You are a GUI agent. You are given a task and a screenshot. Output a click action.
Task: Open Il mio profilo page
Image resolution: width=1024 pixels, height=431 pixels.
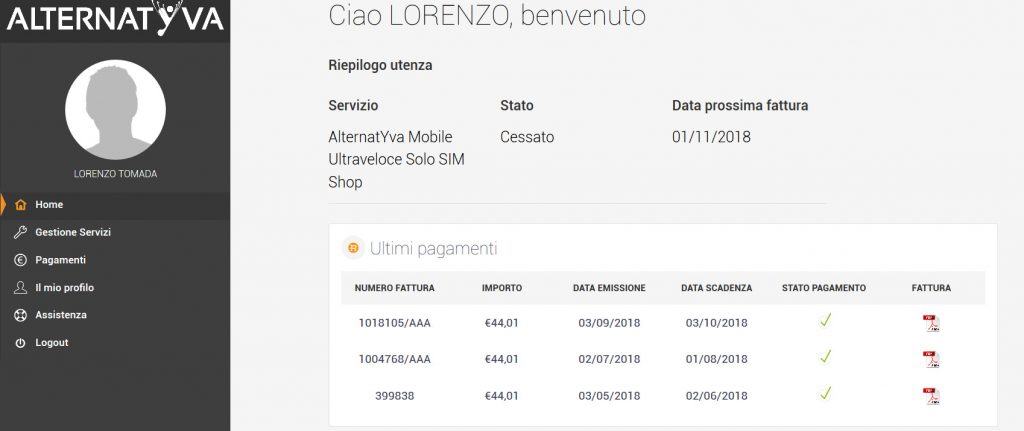[64, 288]
